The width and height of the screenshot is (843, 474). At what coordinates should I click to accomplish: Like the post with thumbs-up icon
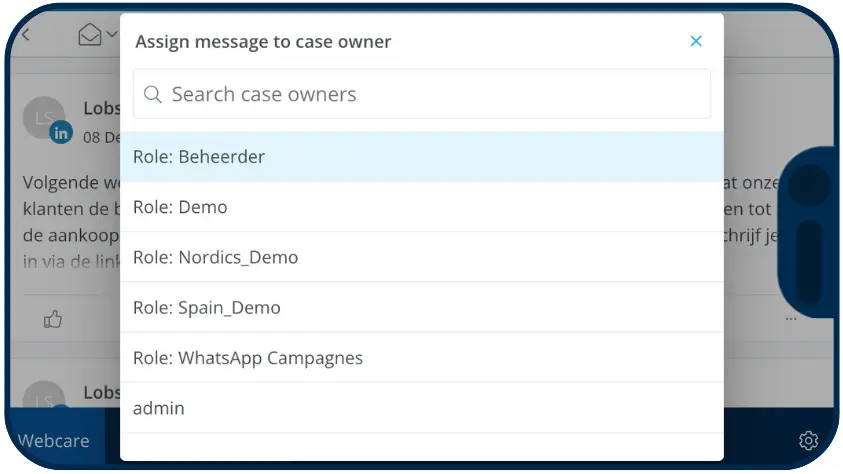tap(53, 320)
